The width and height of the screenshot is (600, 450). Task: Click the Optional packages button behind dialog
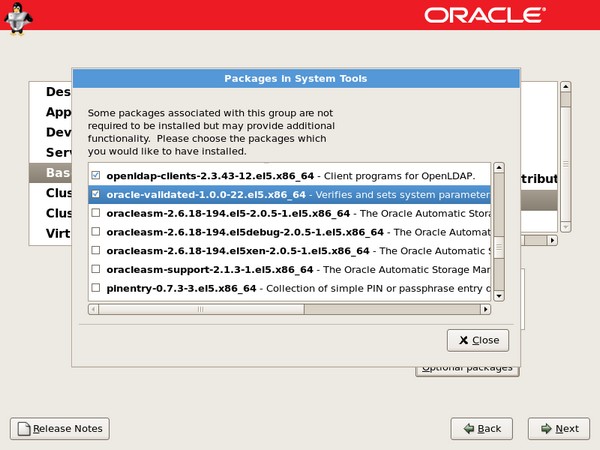(467, 371)
